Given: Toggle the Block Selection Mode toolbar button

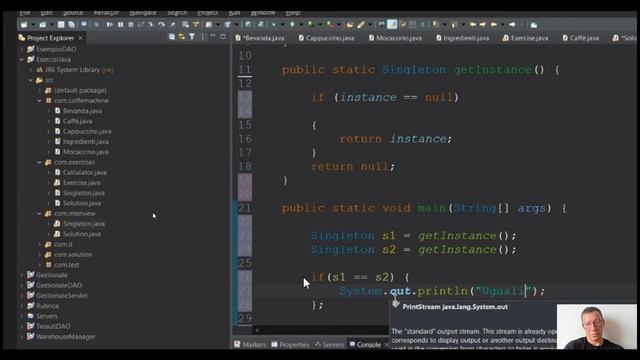Looking at the screenshot, I should click(x=413, y=25).
